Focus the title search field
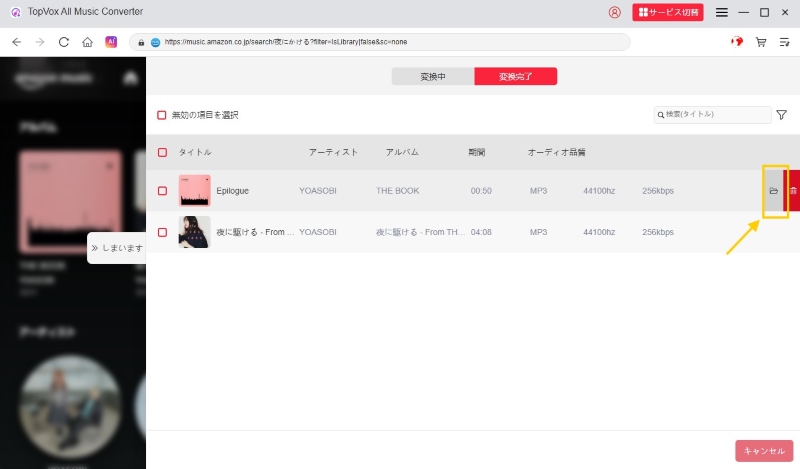The height and width of the screenshot is (469, 800). [x=712, y=114]
